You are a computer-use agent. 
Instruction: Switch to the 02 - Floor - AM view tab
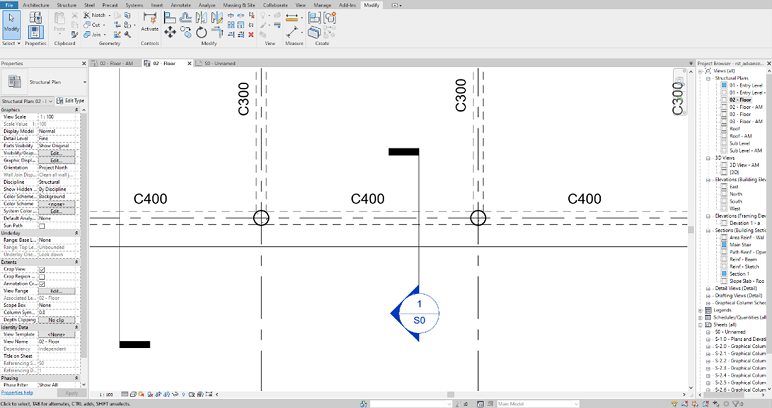(x=117, y=63)
